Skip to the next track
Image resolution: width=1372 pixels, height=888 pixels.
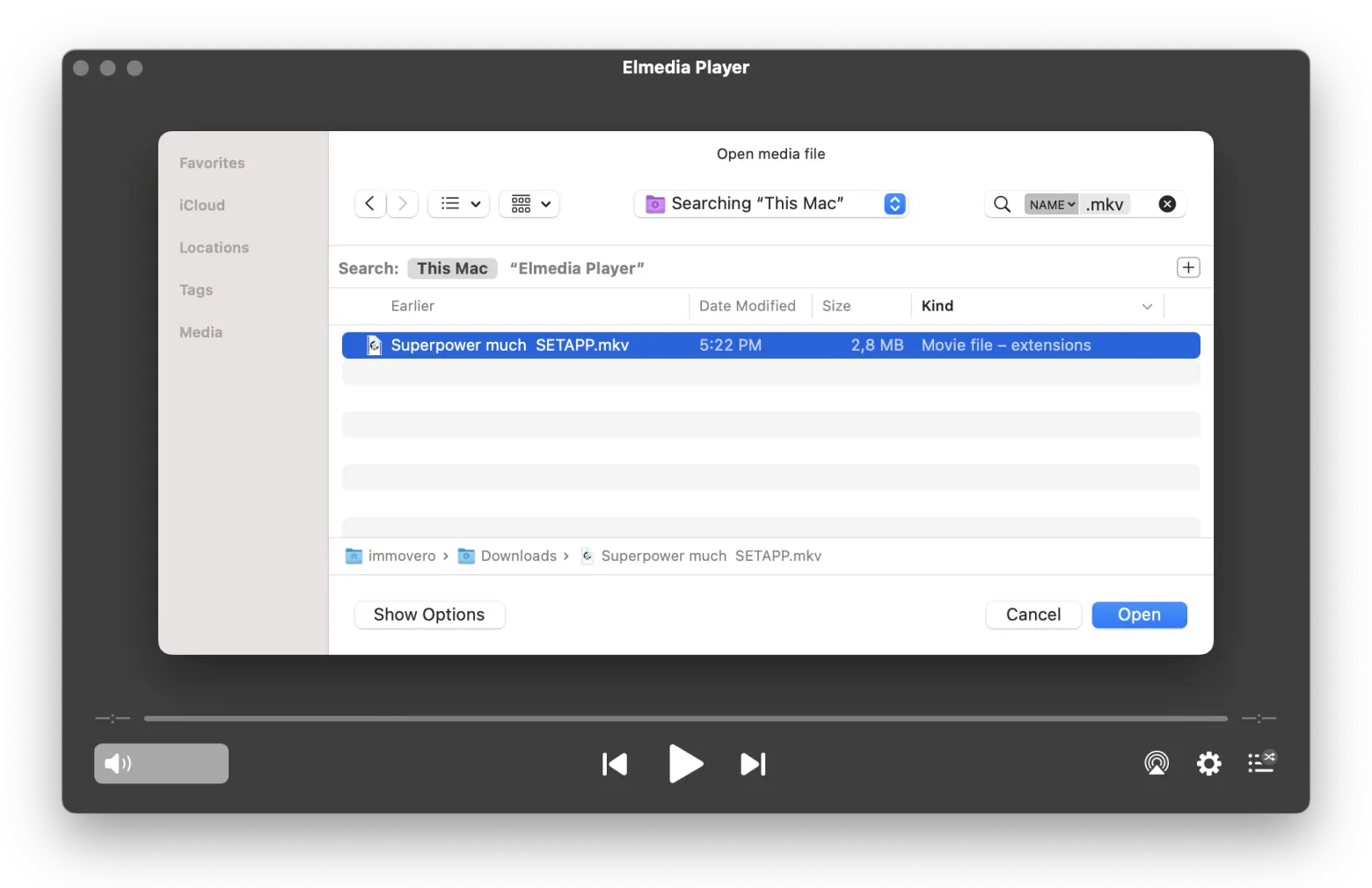pos(753,764)
